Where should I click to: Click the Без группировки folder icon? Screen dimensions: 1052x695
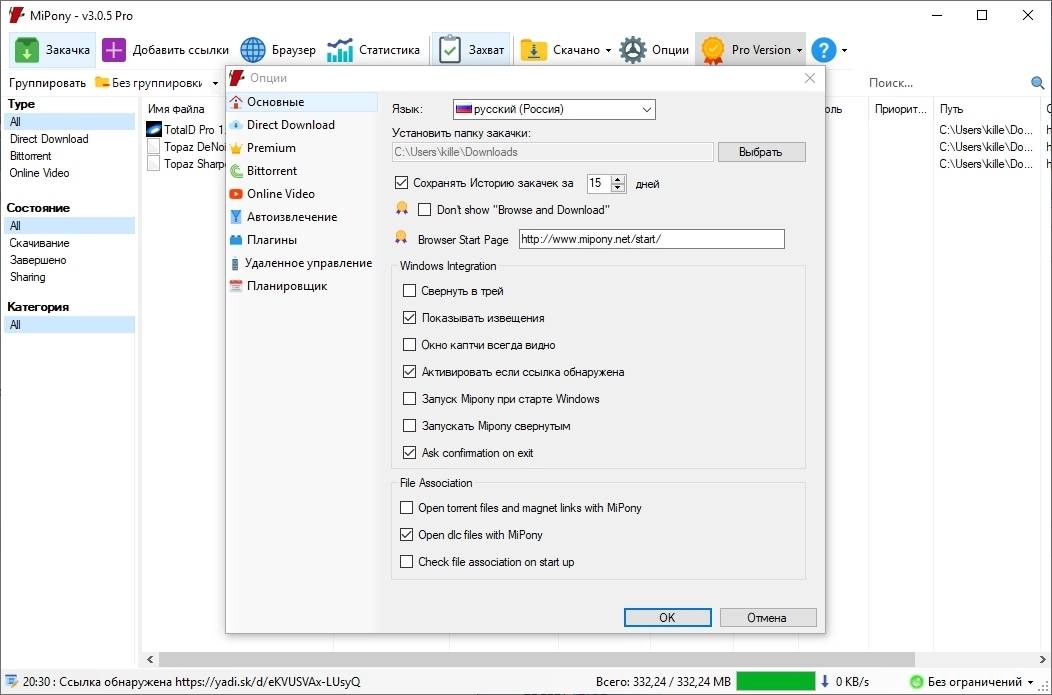tap(102, 83)
